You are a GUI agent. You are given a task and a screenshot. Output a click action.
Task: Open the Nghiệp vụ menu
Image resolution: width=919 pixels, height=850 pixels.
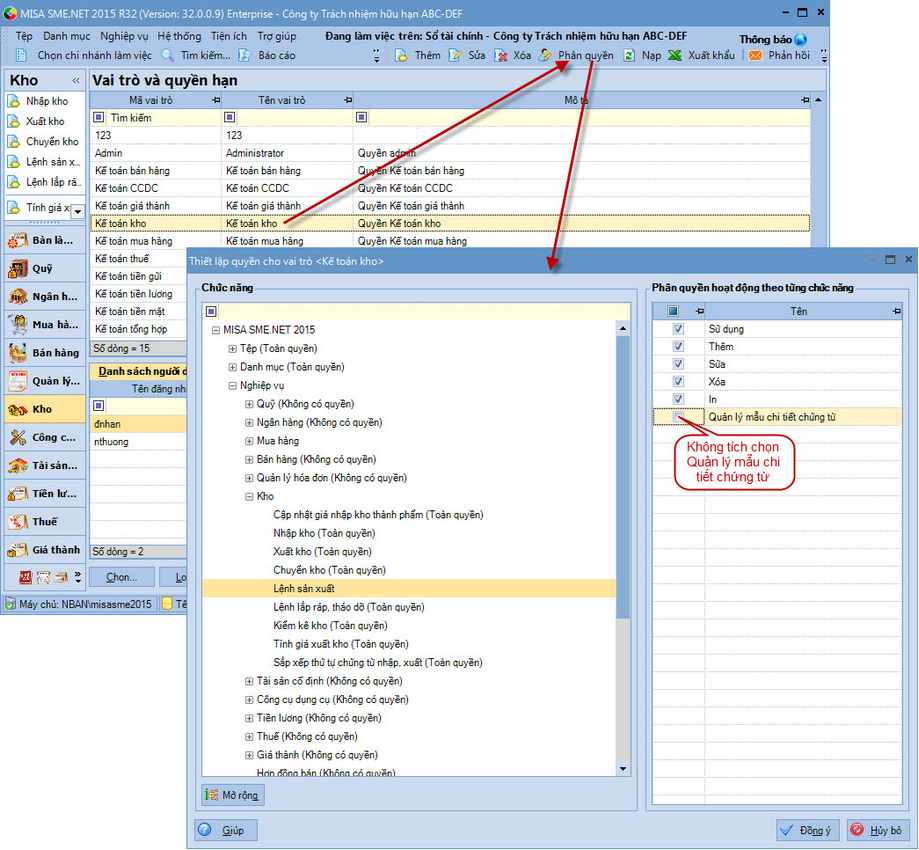124,36
